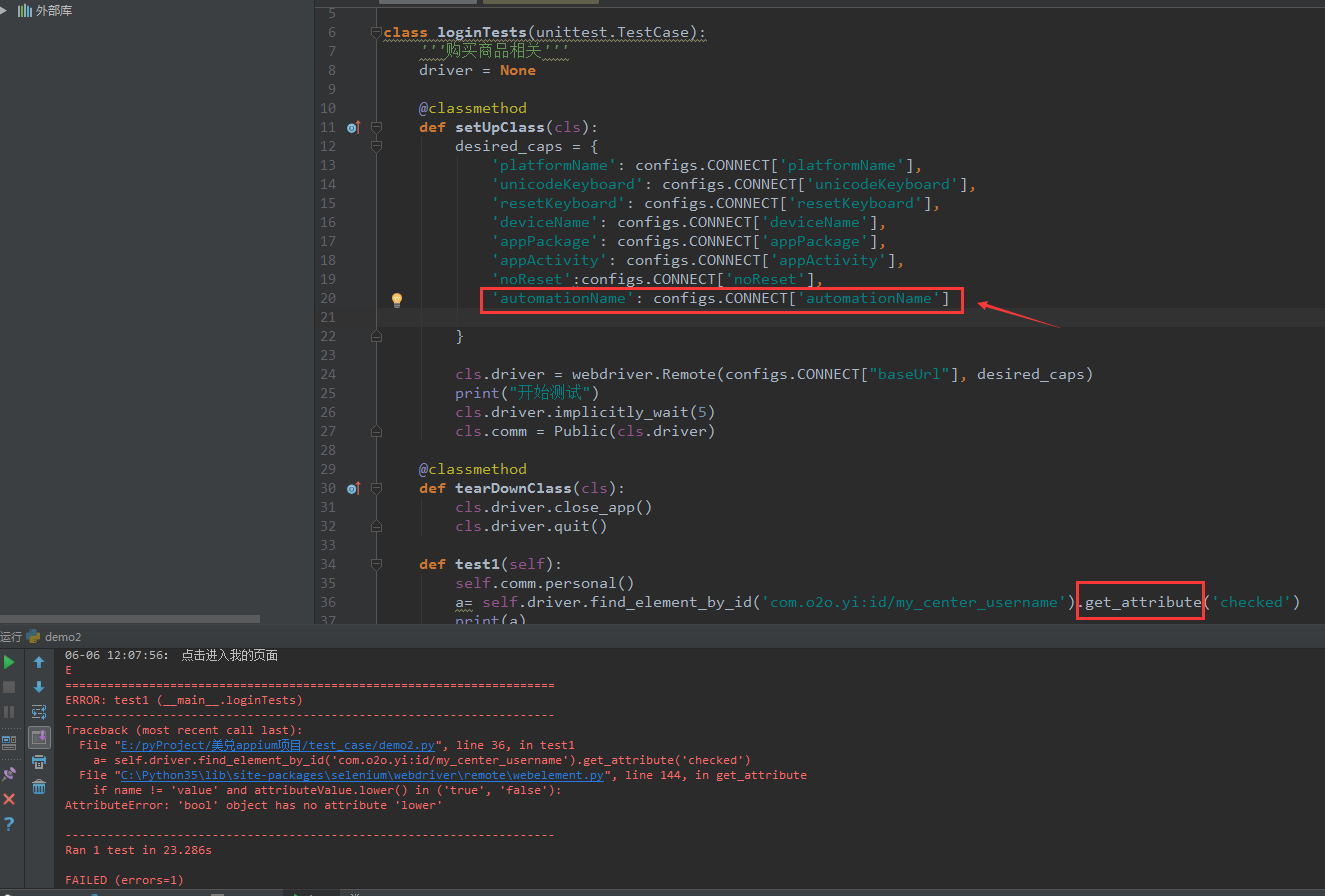Click 'unicodeKeyboard' key on line 14
The image size is (1325, 896).
(x=568, y=184)
